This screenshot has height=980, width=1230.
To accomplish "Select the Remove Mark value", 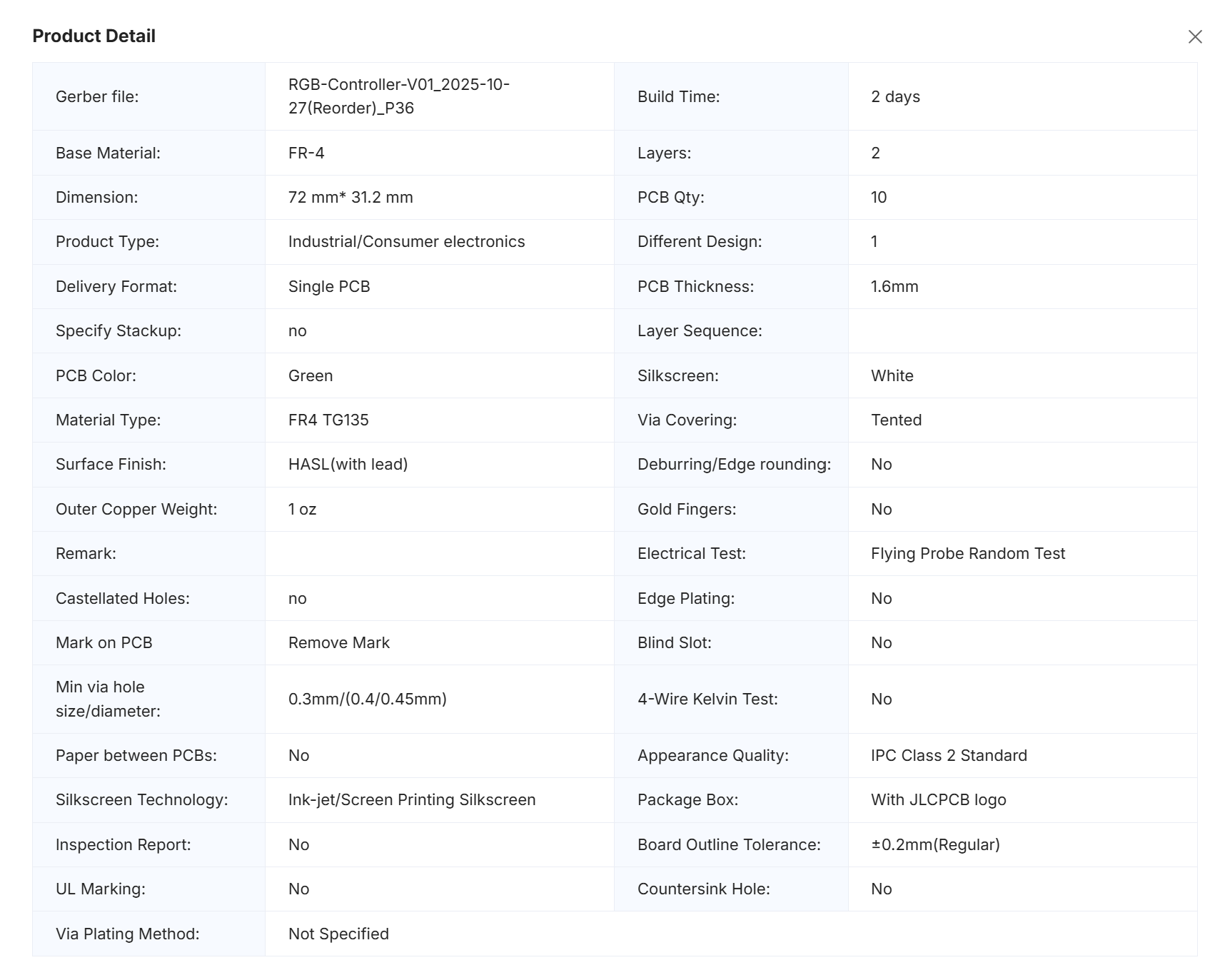I will [339, 642].
